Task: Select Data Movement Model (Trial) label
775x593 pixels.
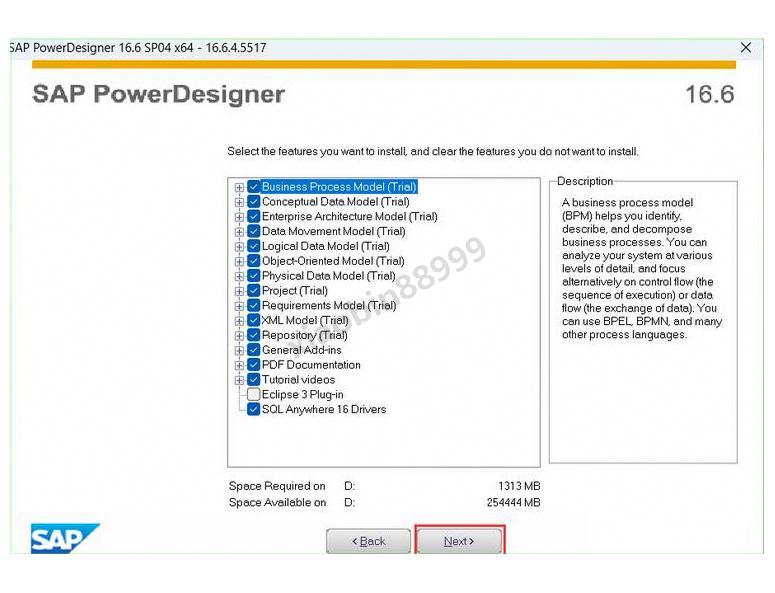Action: [334, 231]
